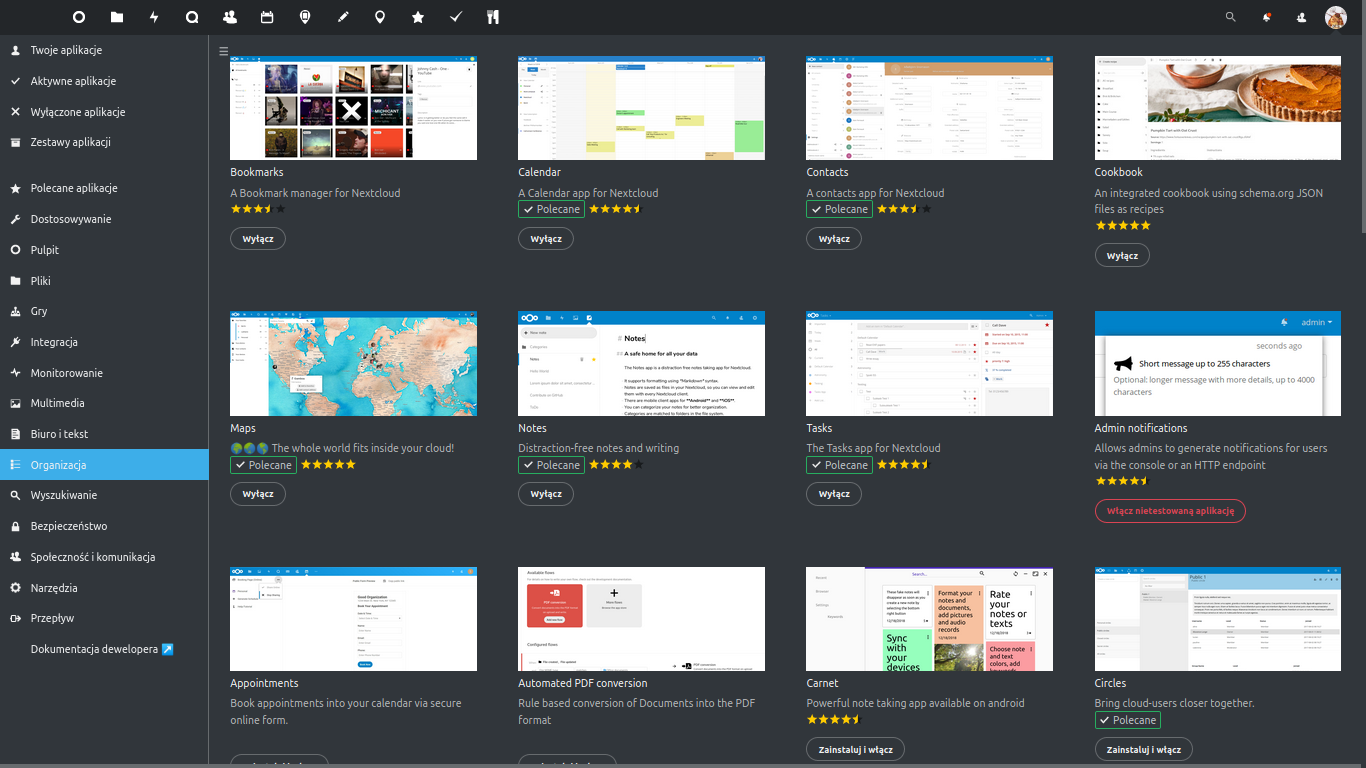Open the contacts menu icon near avatar
This screenshot has width=1366, height=768.
[1301, 17]
